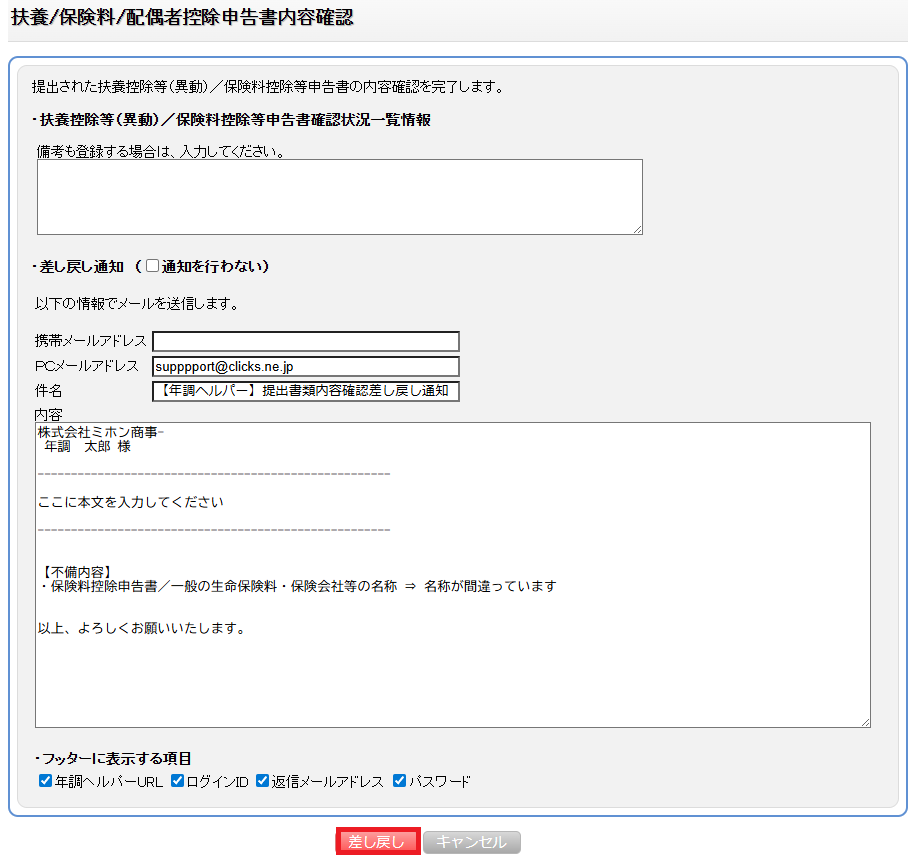Image resolution: width=920 pixels, height=858 pixels.
Task: Click the remarks (備考) text area
Action: coord(339,197)
